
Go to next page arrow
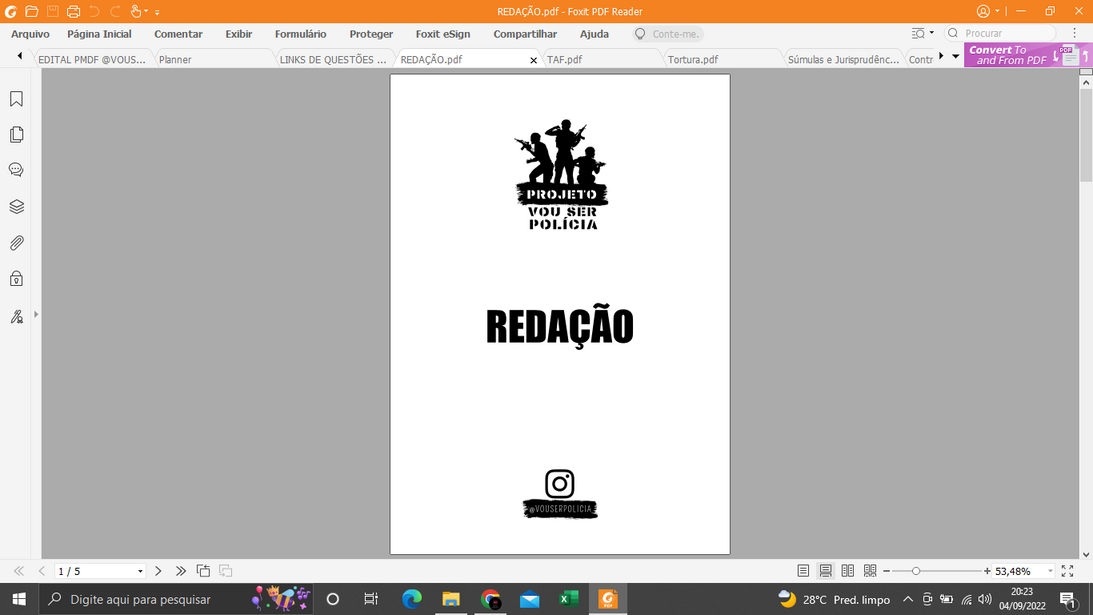coord(158,571)
